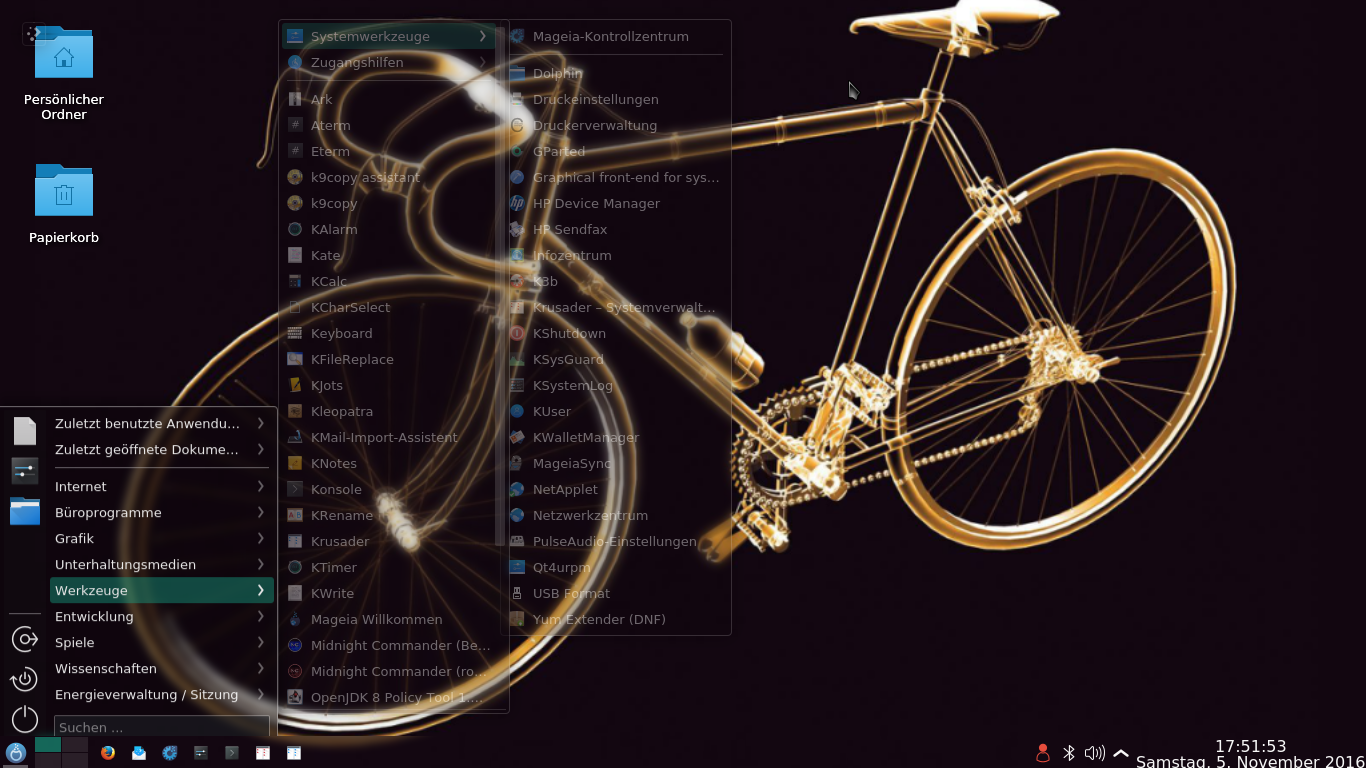This screenshot has width=1366, height=768.
Task: Click the Mageia-Kontrollzentrum icon
Action: [x=517, y=36]
